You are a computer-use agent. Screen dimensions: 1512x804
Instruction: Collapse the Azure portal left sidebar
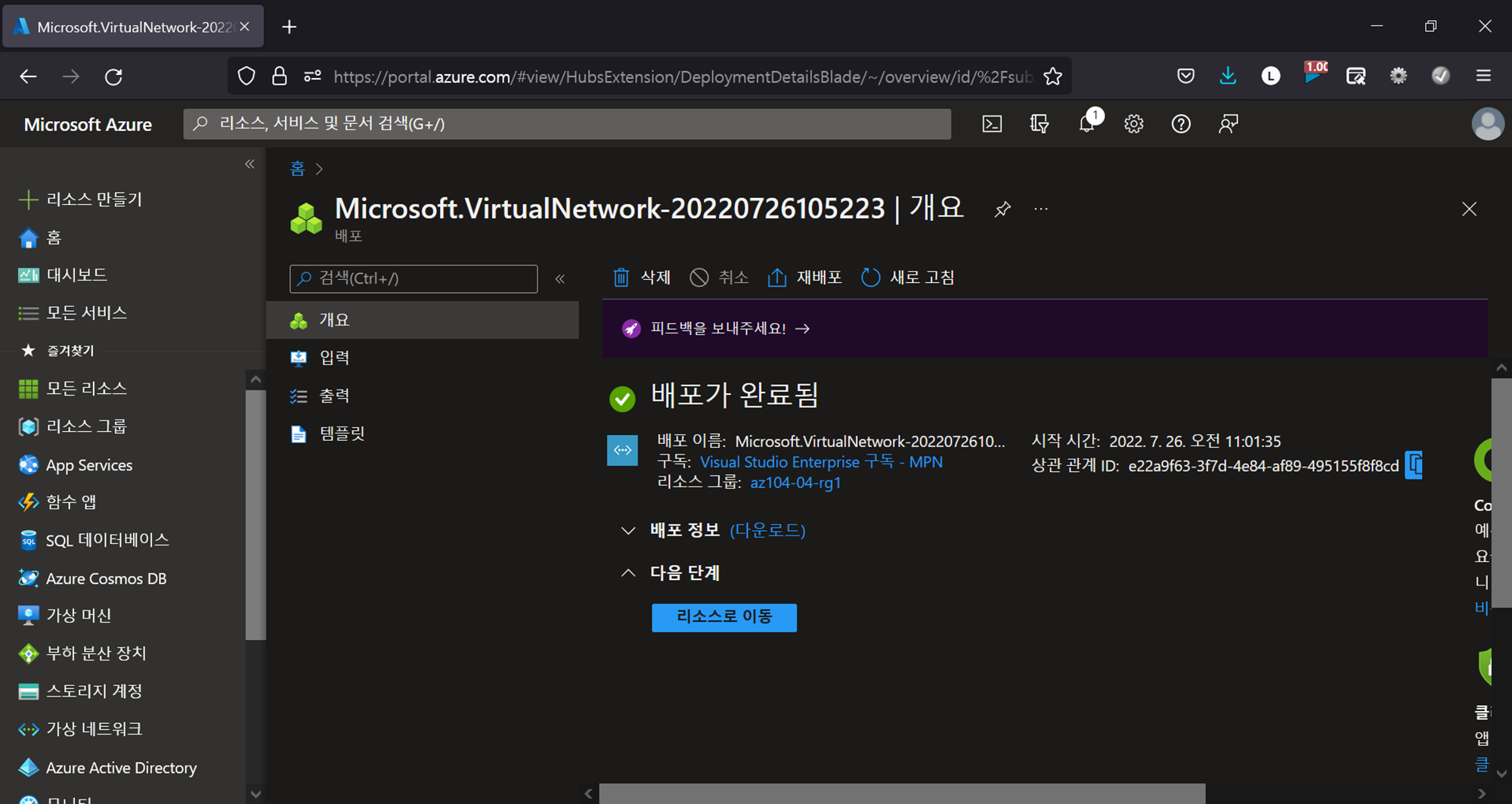coord(249,164)
